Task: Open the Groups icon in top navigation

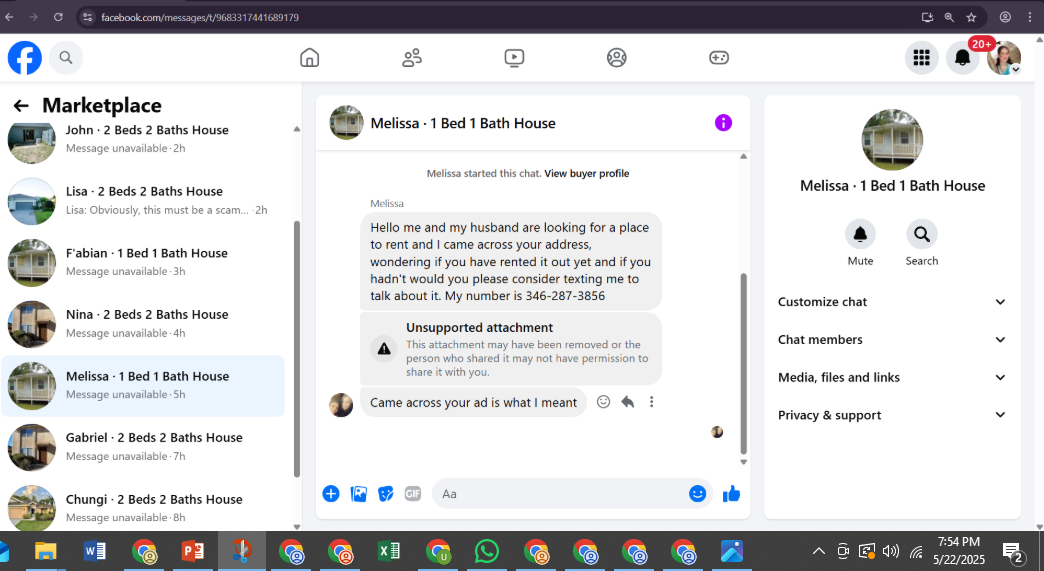Action: (x=617, y=58)
